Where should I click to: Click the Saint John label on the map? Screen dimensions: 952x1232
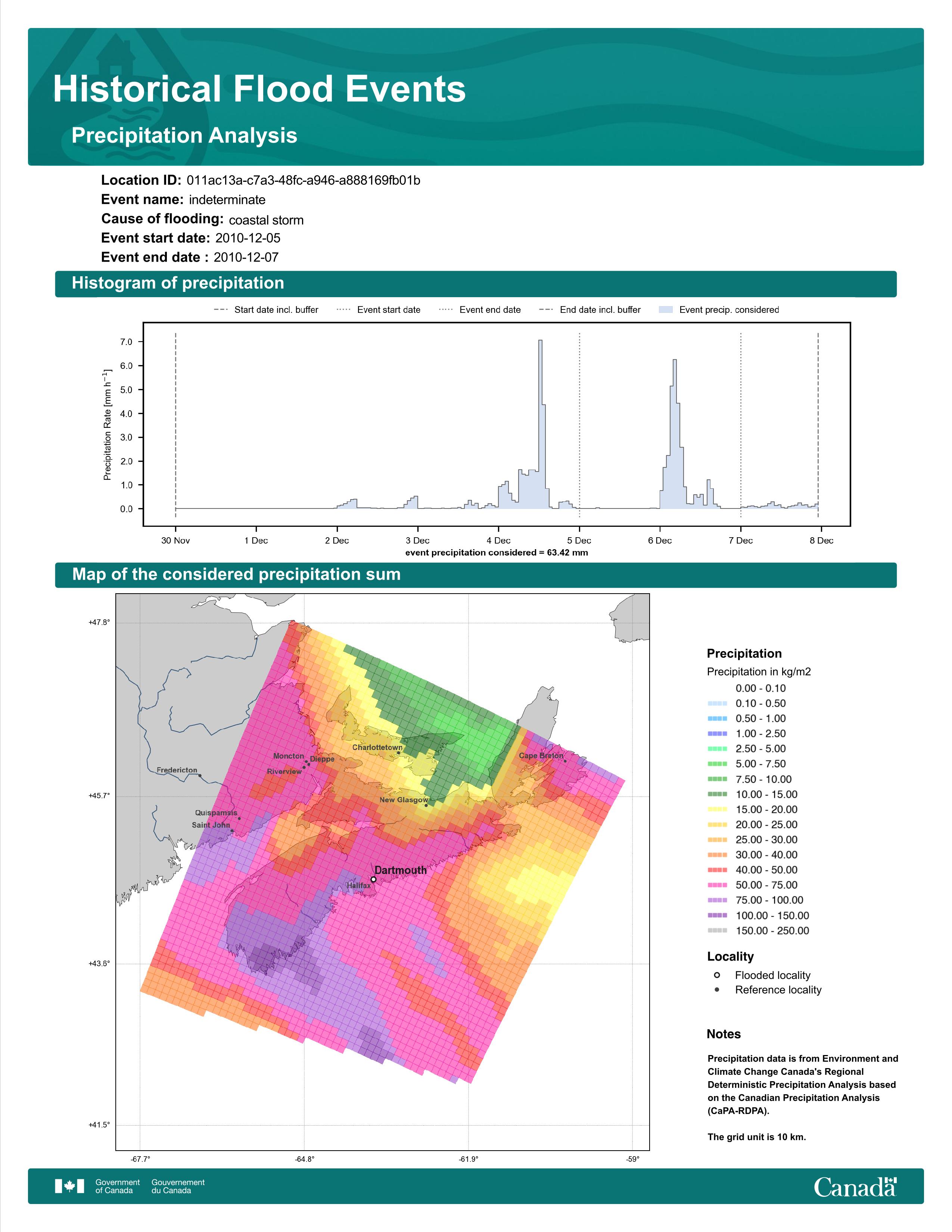[x=211, y=825]
